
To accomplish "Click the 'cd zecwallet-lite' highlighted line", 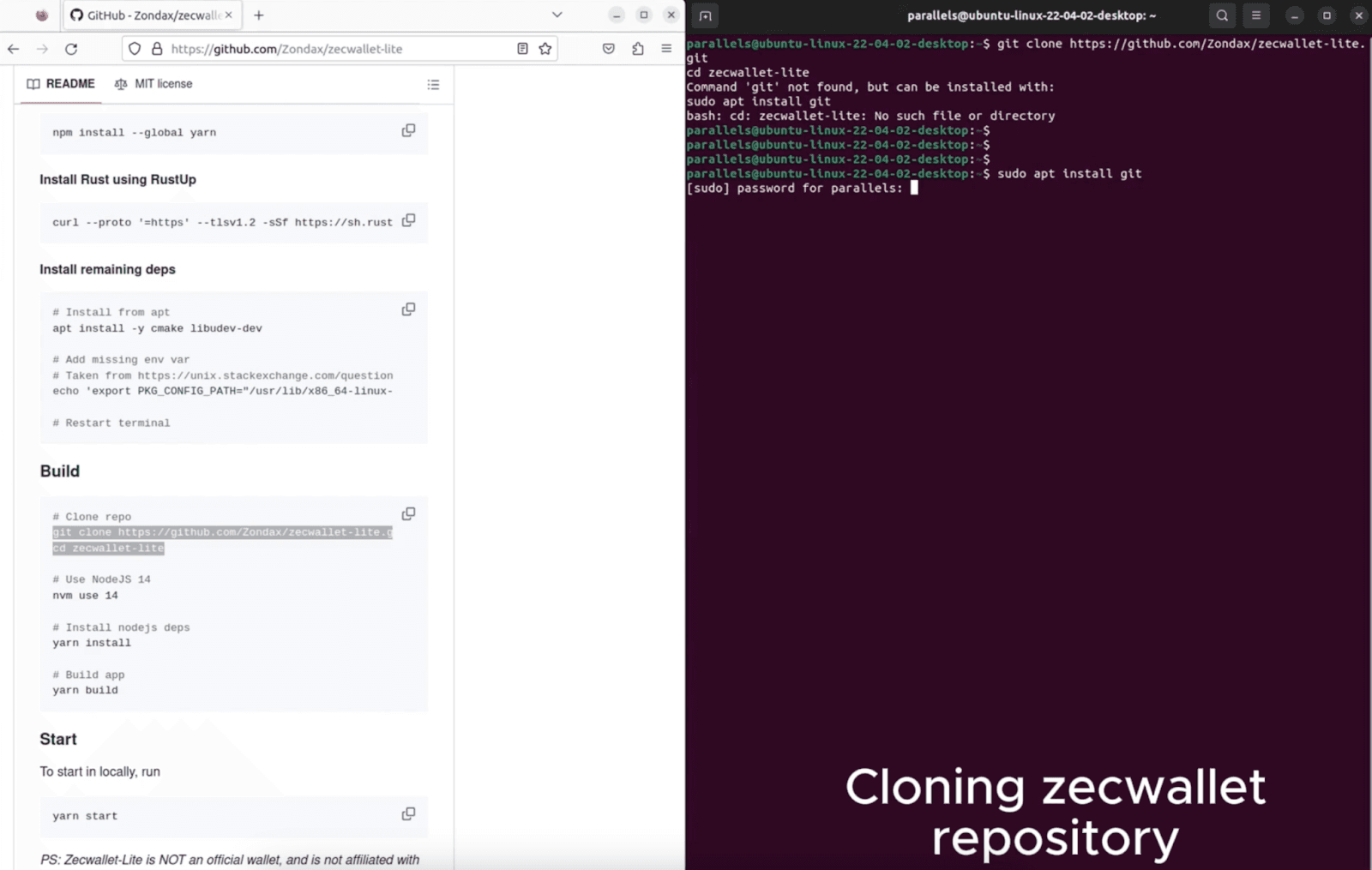I will (x=108, y=548).
